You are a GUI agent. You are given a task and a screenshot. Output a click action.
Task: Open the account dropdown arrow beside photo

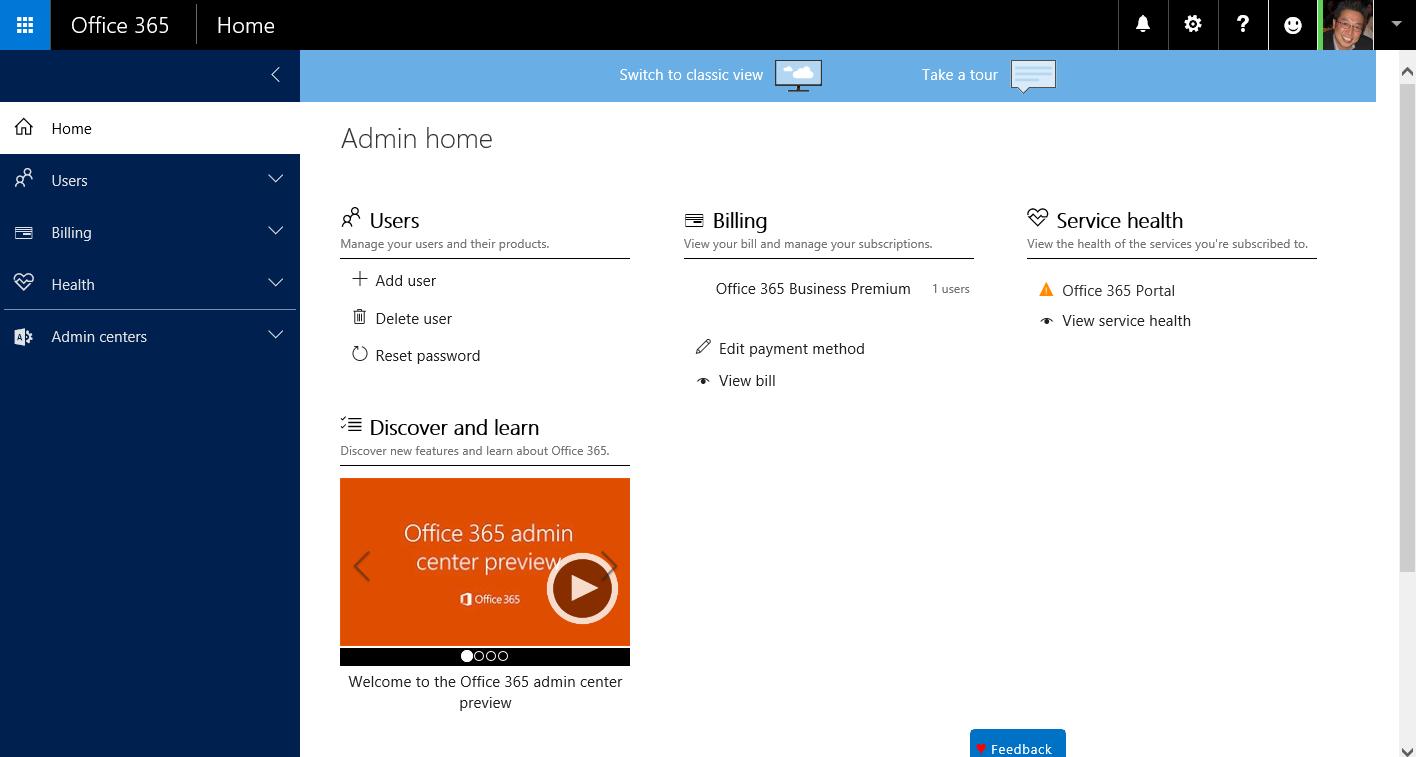[1396, 24]
